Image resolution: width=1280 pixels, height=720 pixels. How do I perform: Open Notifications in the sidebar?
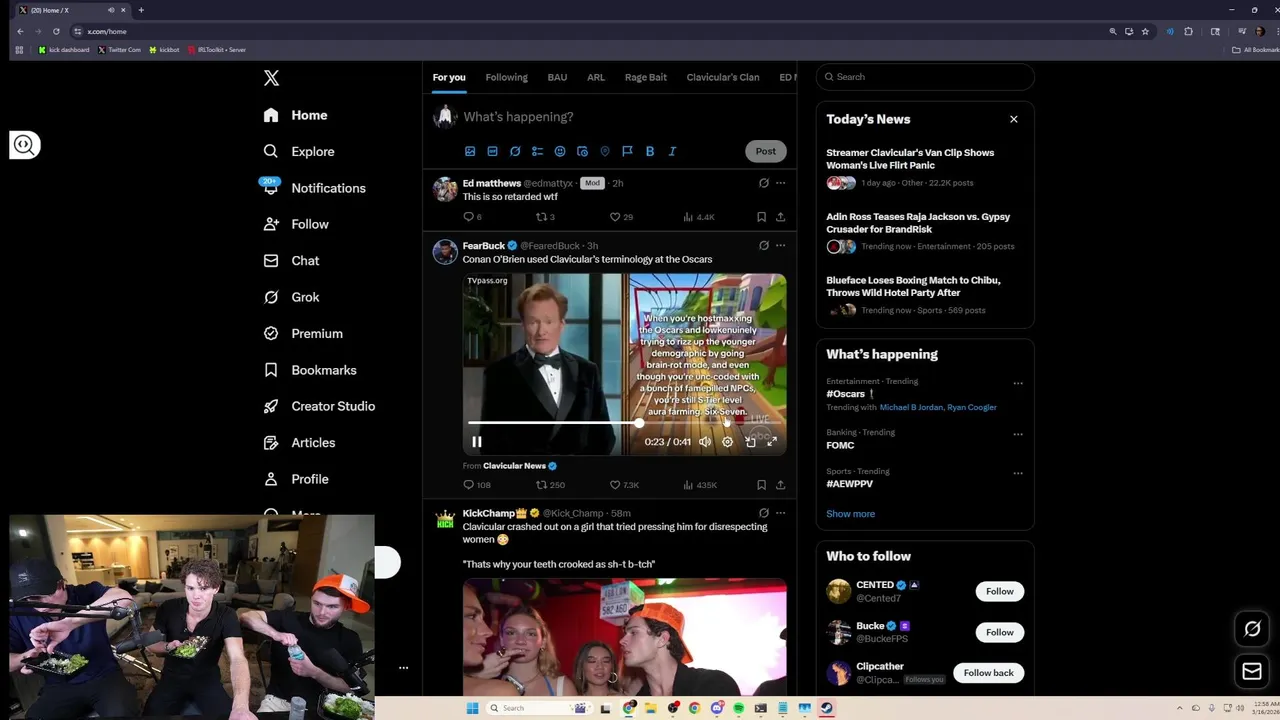314,188
